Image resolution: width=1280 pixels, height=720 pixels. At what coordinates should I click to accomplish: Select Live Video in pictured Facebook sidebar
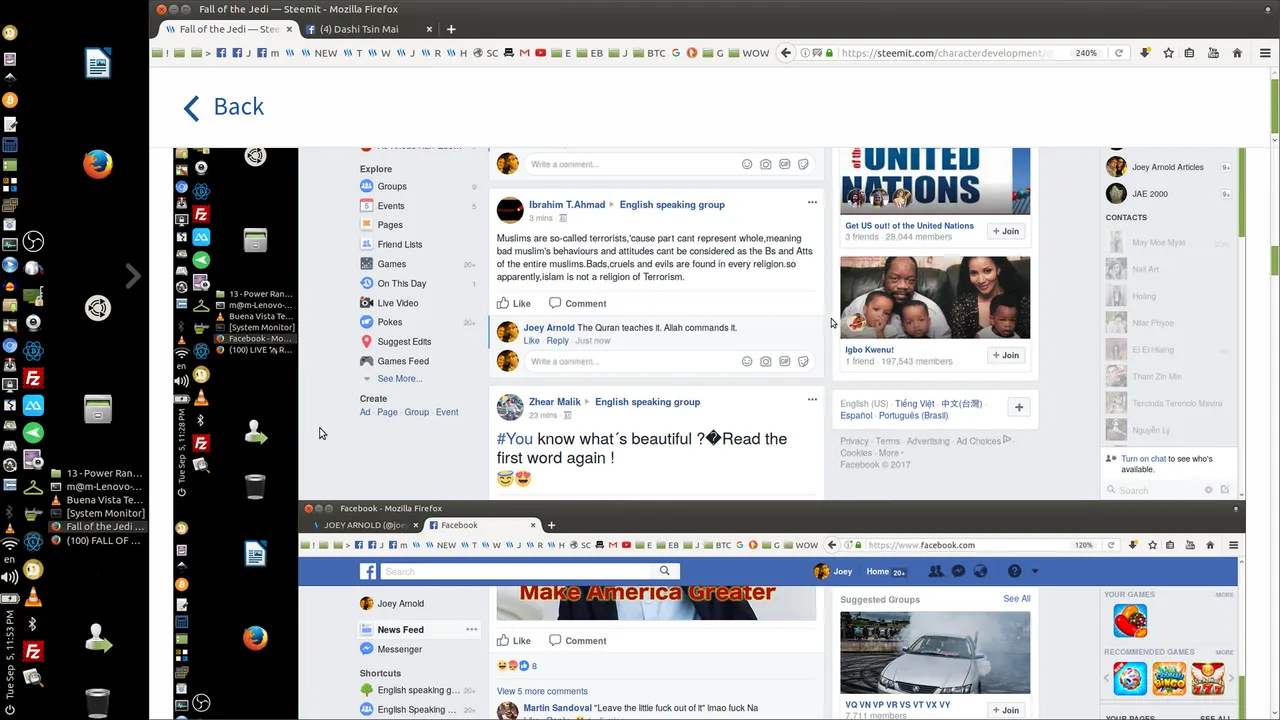pyautogui.click(x=388, y=303)
